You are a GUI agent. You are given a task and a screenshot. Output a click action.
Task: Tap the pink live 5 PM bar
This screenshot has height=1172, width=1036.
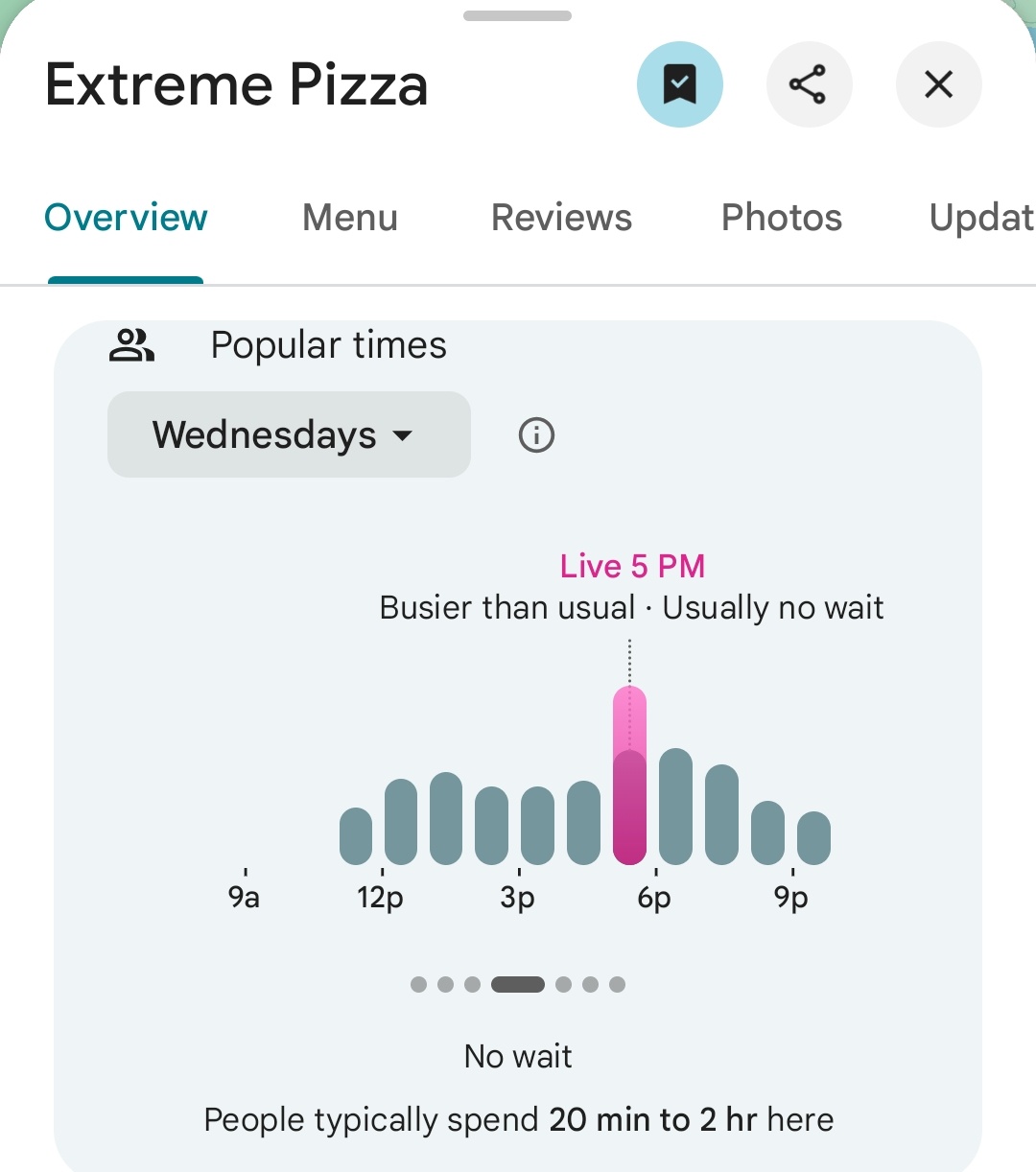coord(629,777)
